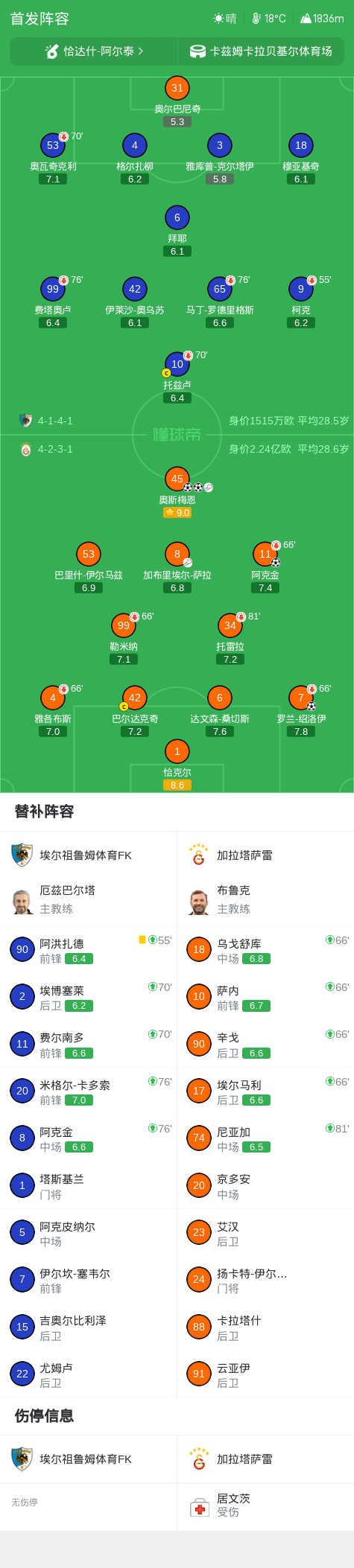Click the 4-1-4-1 formation label
The width and height of the screenshot is (354, 1568).
coord(55,421)
